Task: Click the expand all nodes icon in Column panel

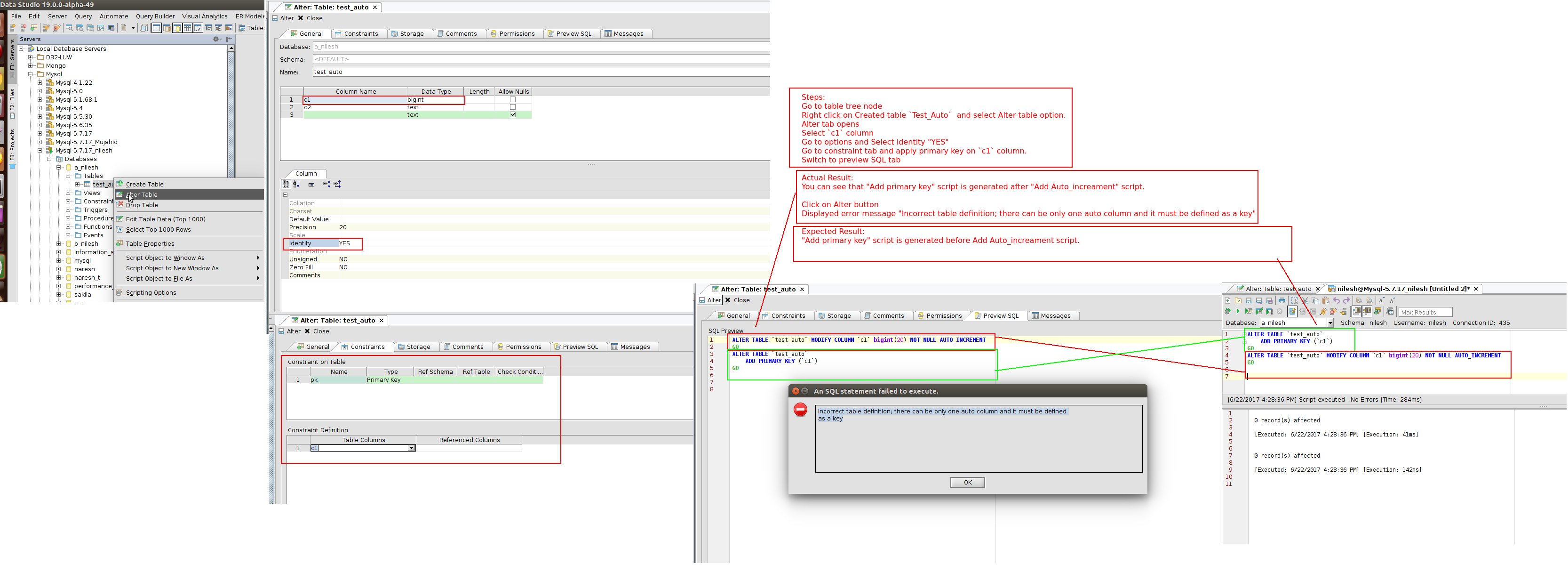Action: coord(326,184)
